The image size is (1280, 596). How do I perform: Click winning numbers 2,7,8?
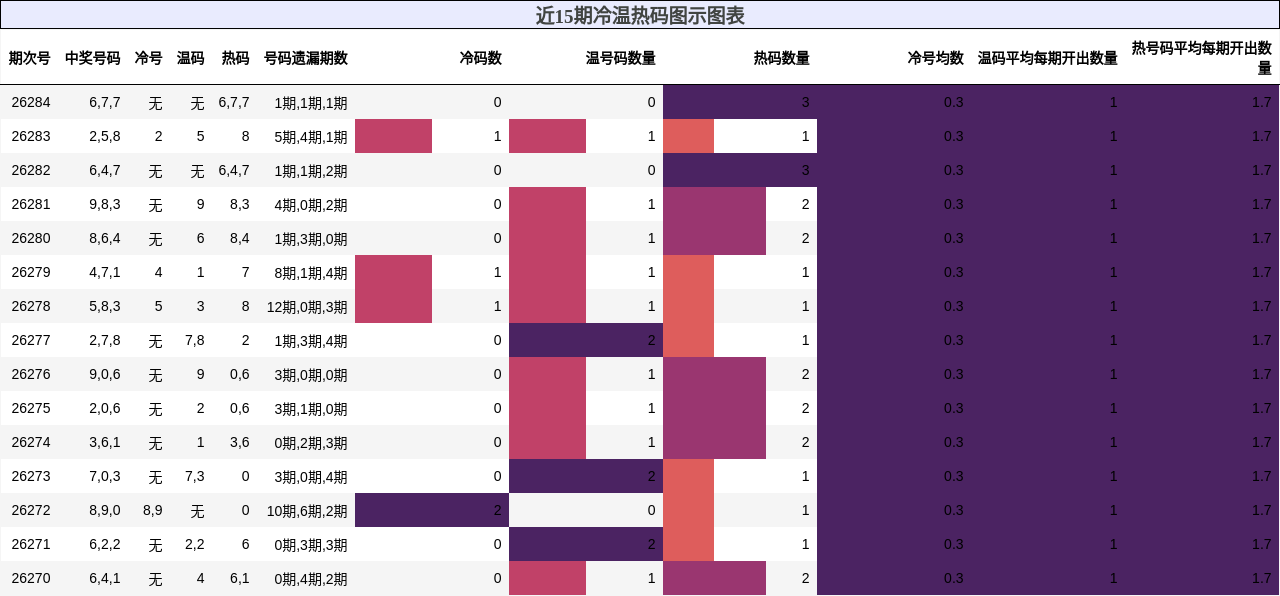tap(105, 340)
